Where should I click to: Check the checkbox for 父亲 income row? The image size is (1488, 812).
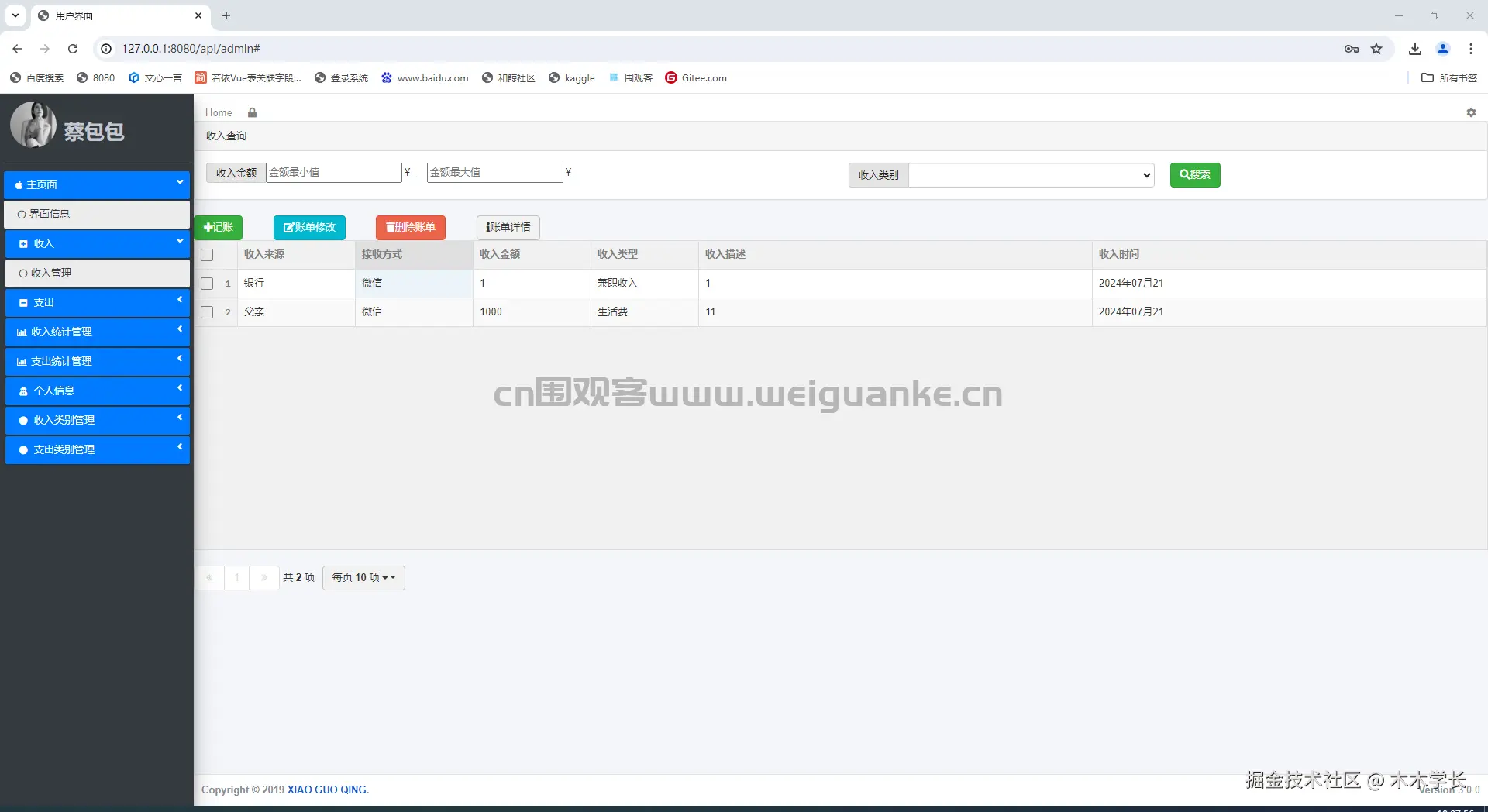pos(206,312)
